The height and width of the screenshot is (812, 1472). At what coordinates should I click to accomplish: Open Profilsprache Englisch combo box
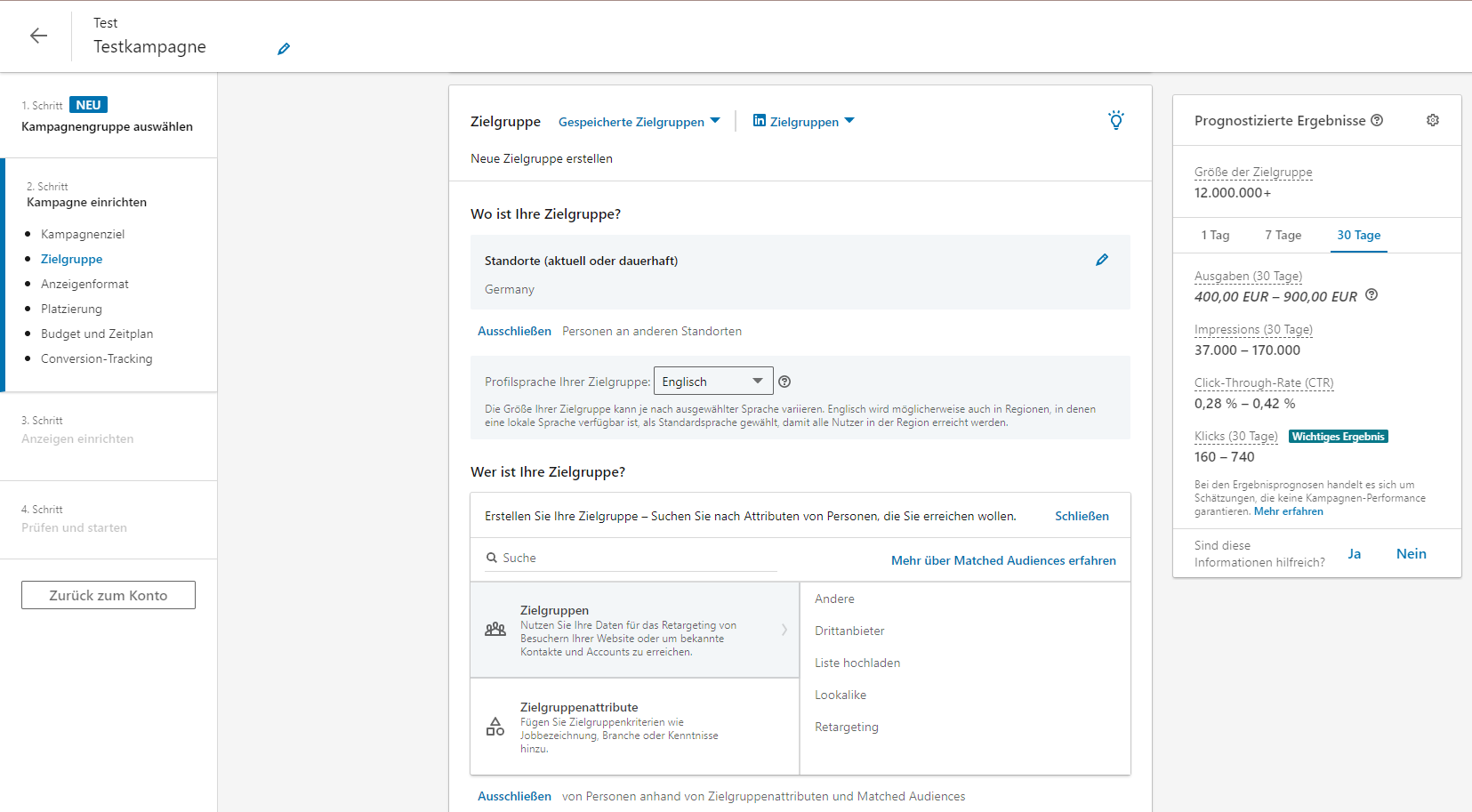pyautogui.click(x=713, y=381)
